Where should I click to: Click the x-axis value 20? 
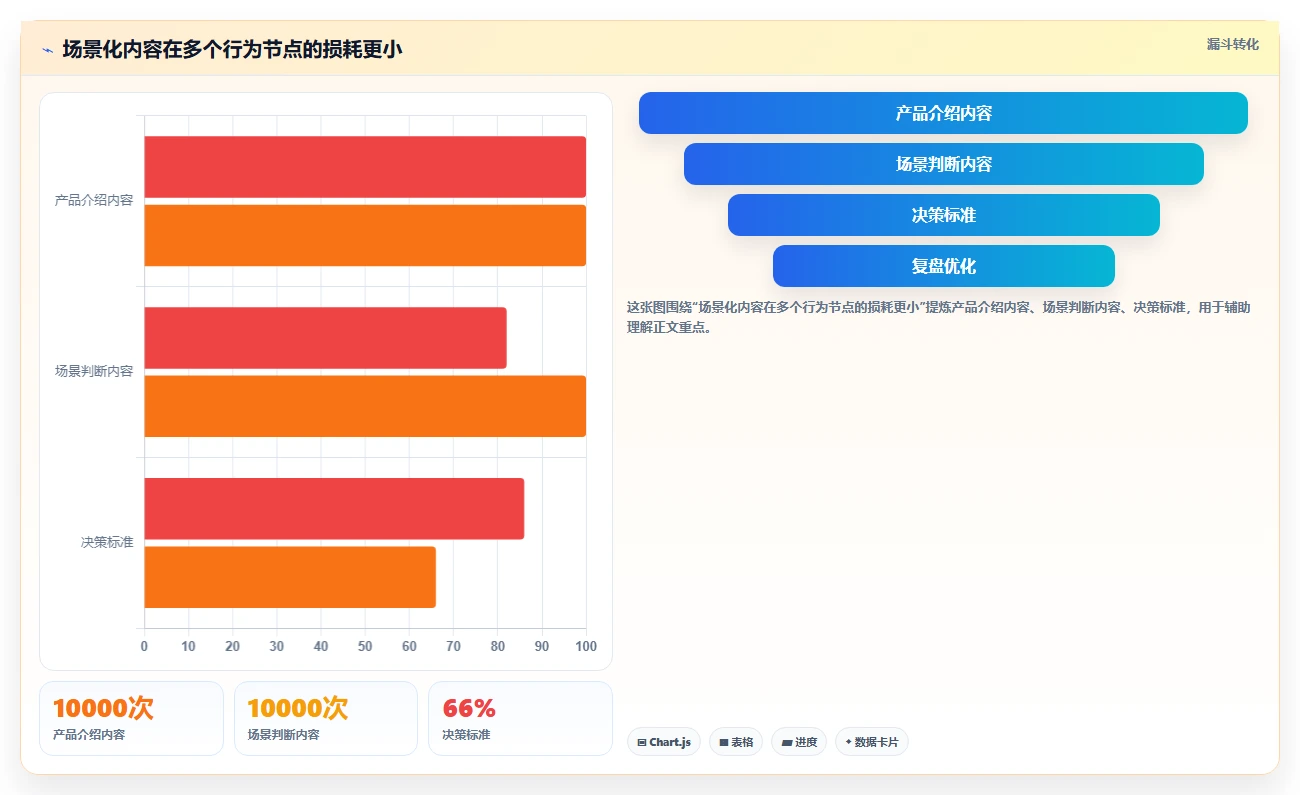(x=232, y=646)
